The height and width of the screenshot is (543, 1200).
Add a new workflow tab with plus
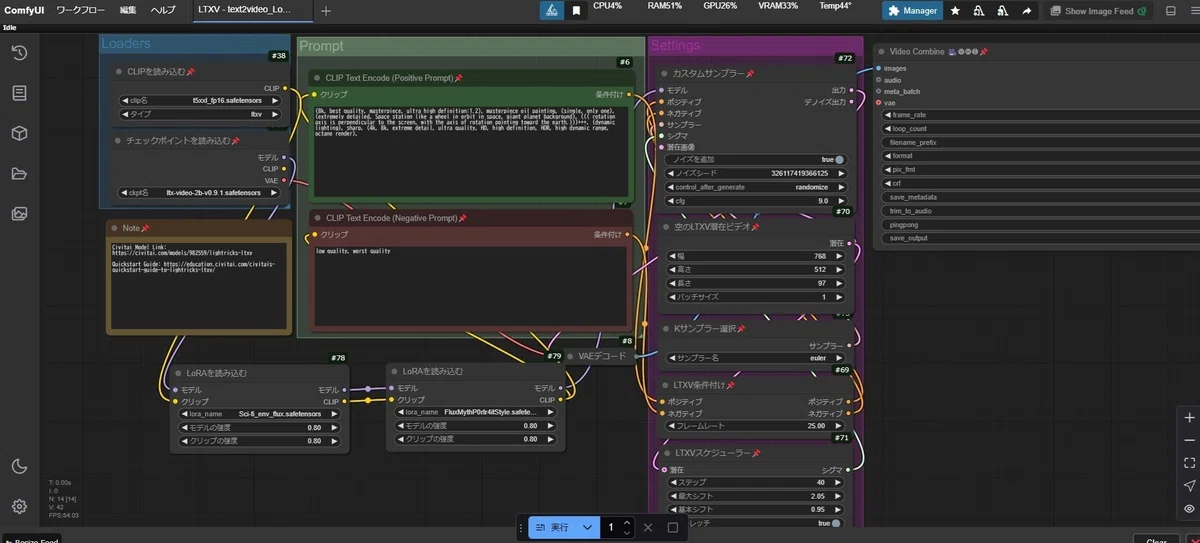click(x=326, y=11)
